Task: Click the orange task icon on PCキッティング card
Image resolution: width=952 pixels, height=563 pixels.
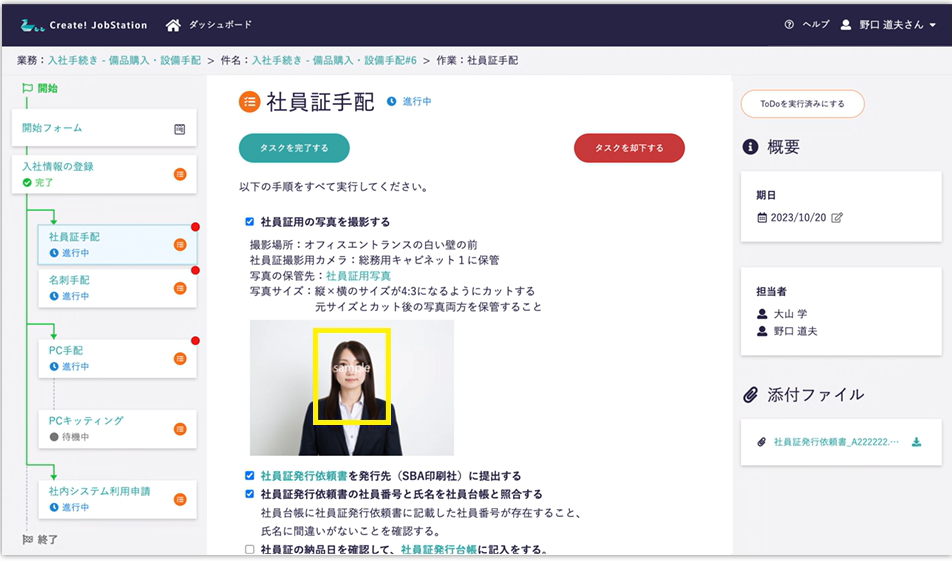Action: (180, 429)
